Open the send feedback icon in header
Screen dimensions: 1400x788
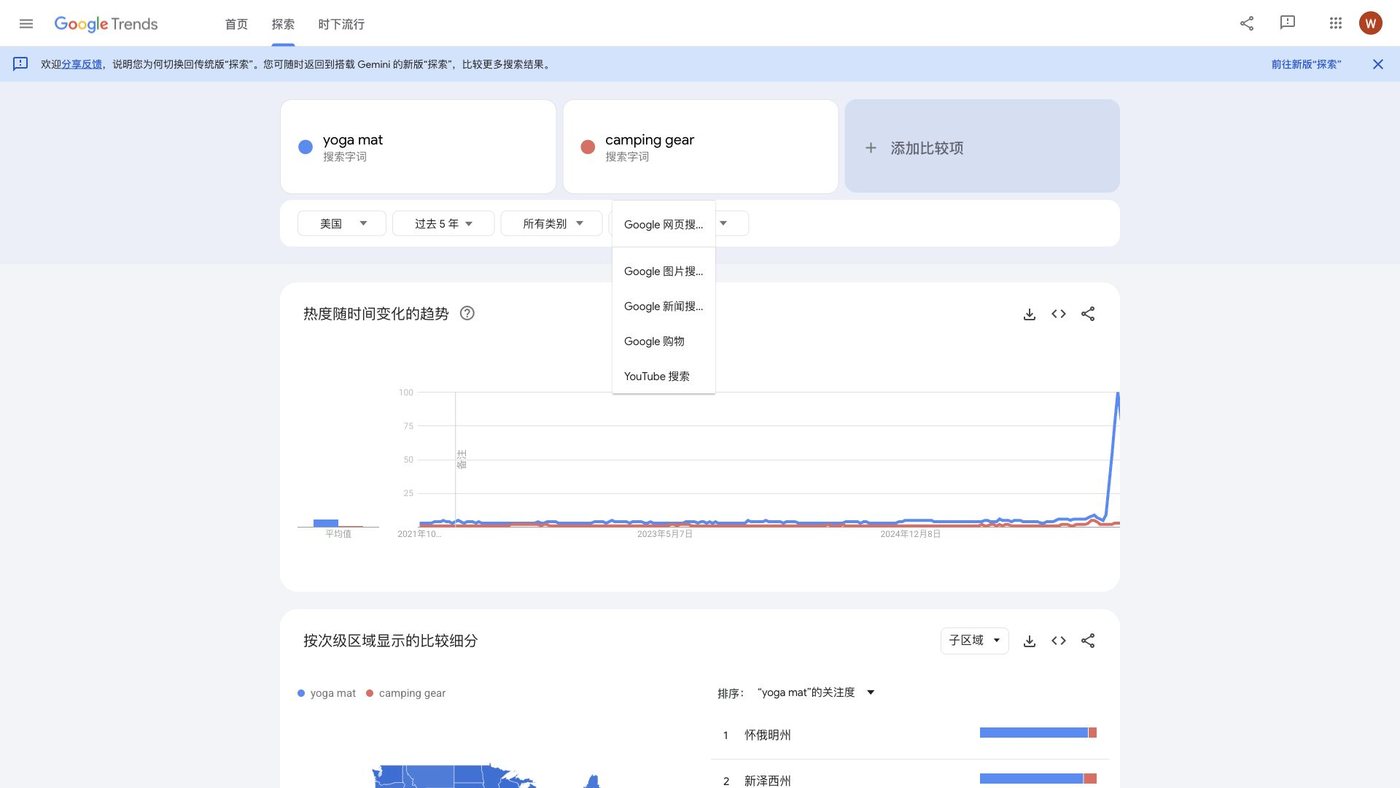pyautogui.click(x=1288, y=23)
